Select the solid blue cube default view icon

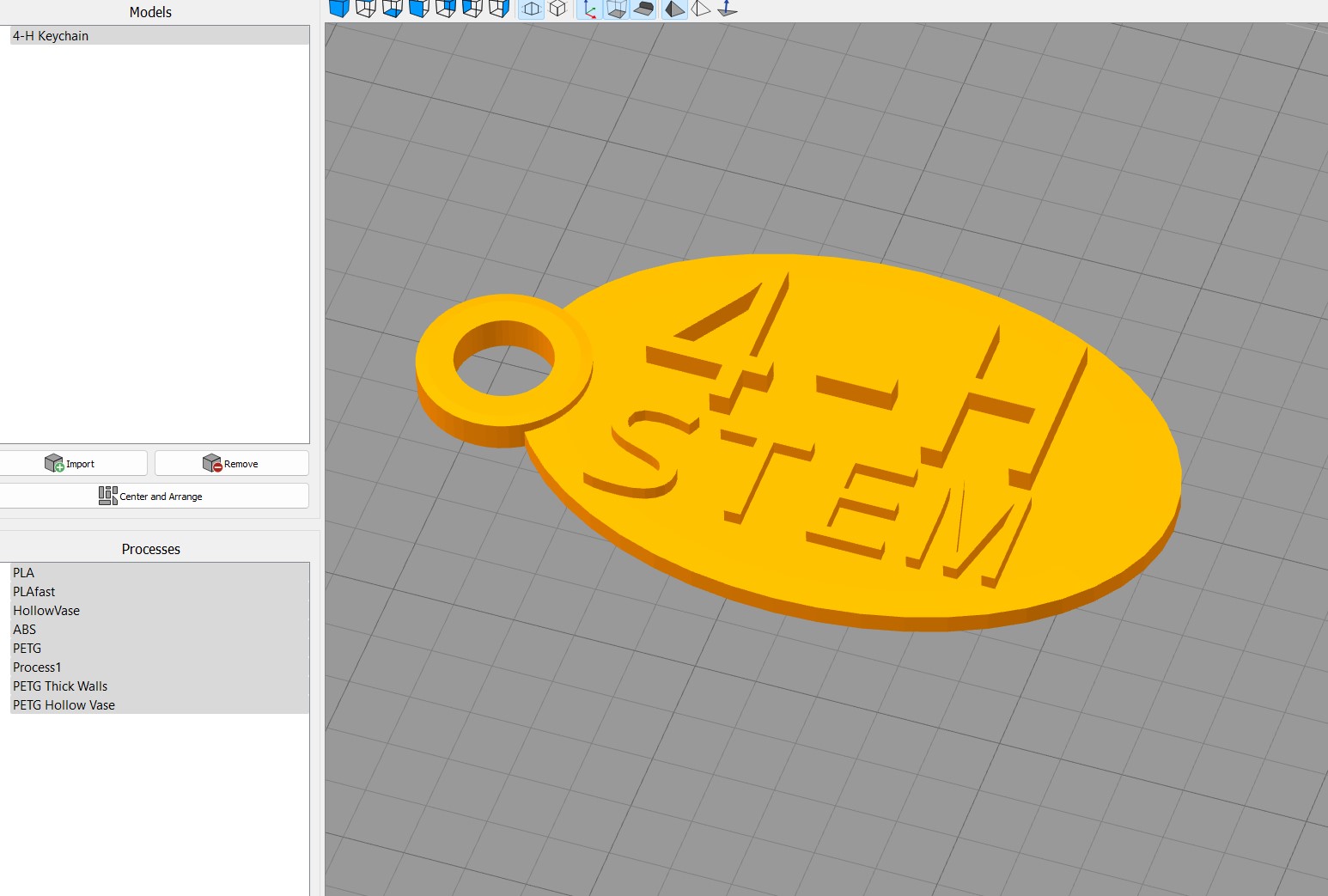pos(339,9)
